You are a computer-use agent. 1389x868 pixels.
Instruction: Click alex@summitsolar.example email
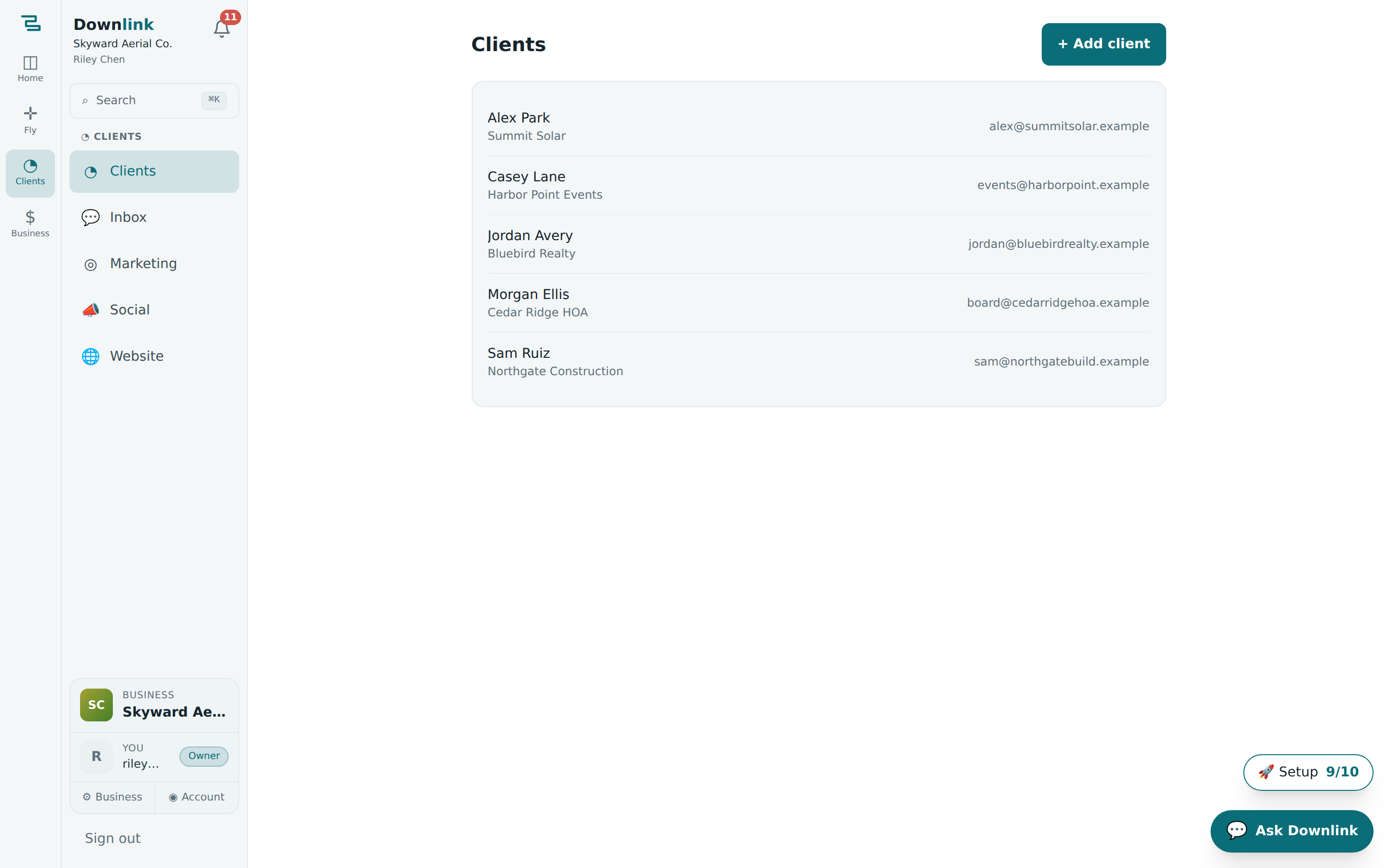click(1069, 126)
